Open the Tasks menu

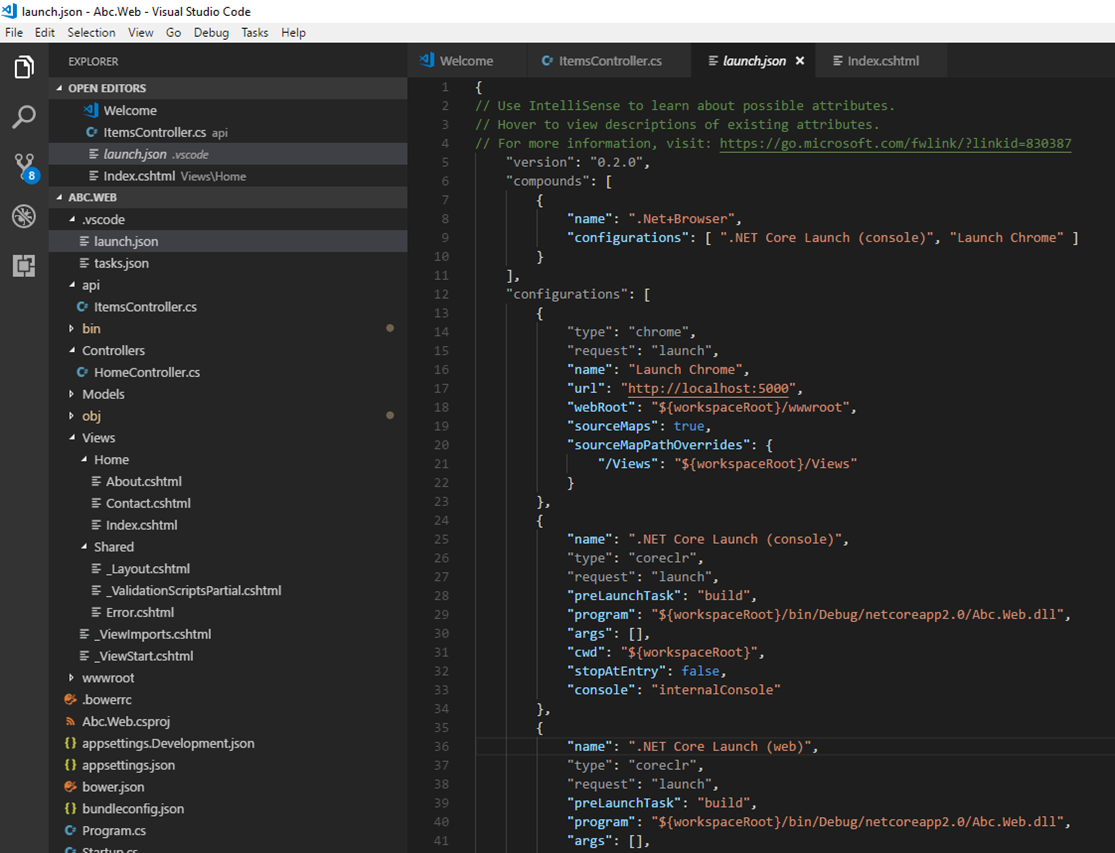[x=255, y=33]
